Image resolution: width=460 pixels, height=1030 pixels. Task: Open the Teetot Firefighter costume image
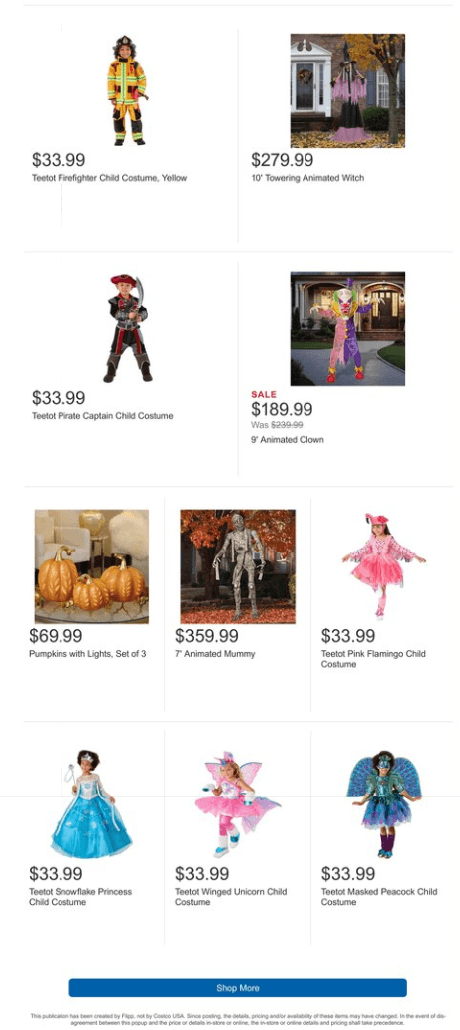[x=127, y=91]
